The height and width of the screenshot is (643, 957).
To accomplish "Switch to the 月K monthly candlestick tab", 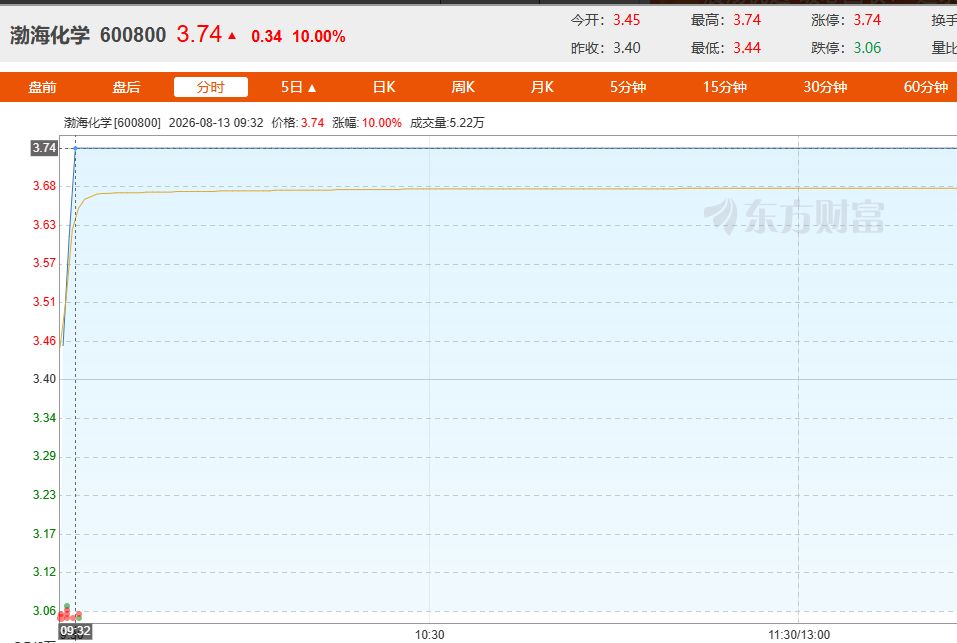I will point(542,87).
